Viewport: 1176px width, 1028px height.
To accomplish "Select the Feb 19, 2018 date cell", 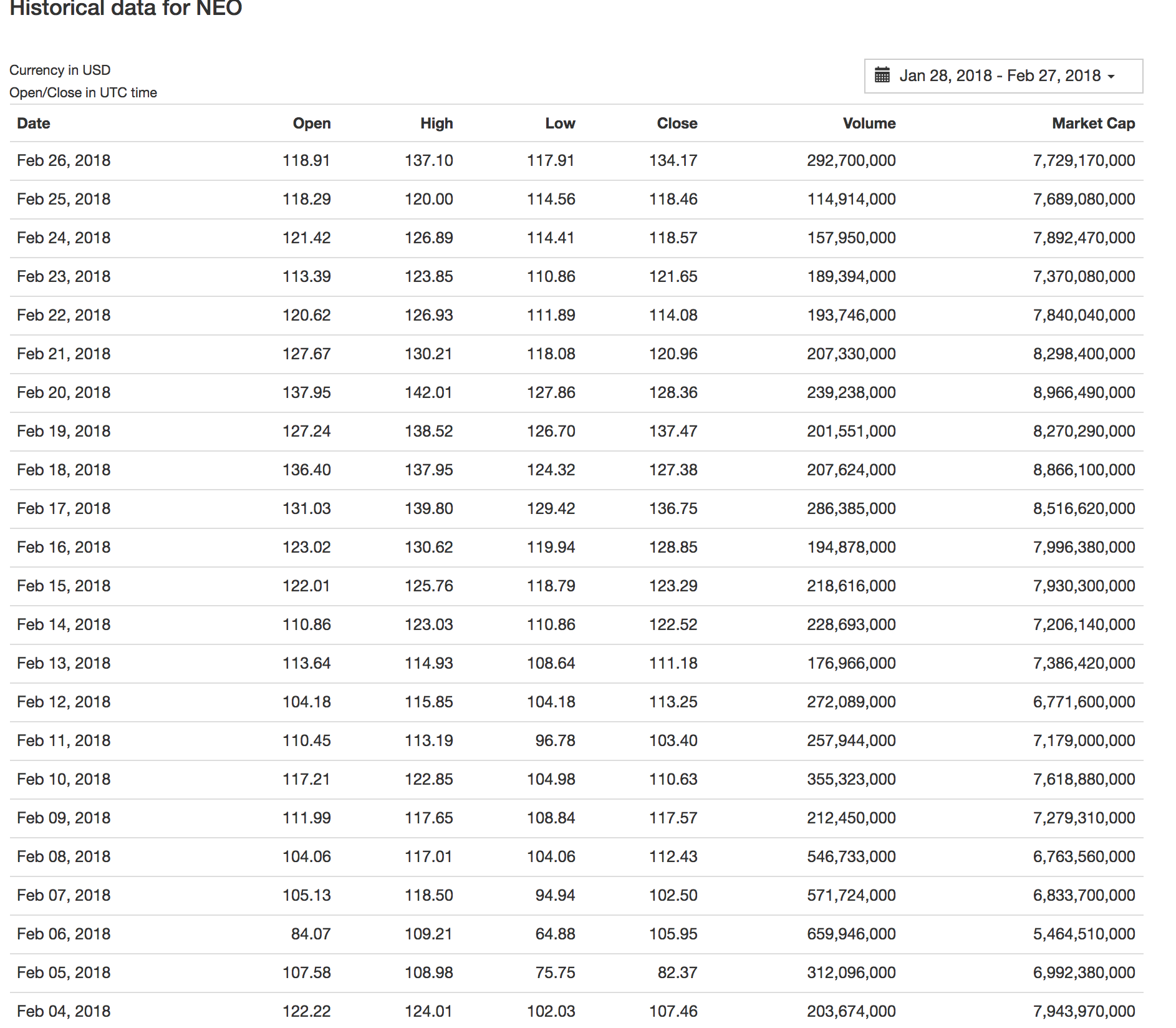I will point(64,432).
